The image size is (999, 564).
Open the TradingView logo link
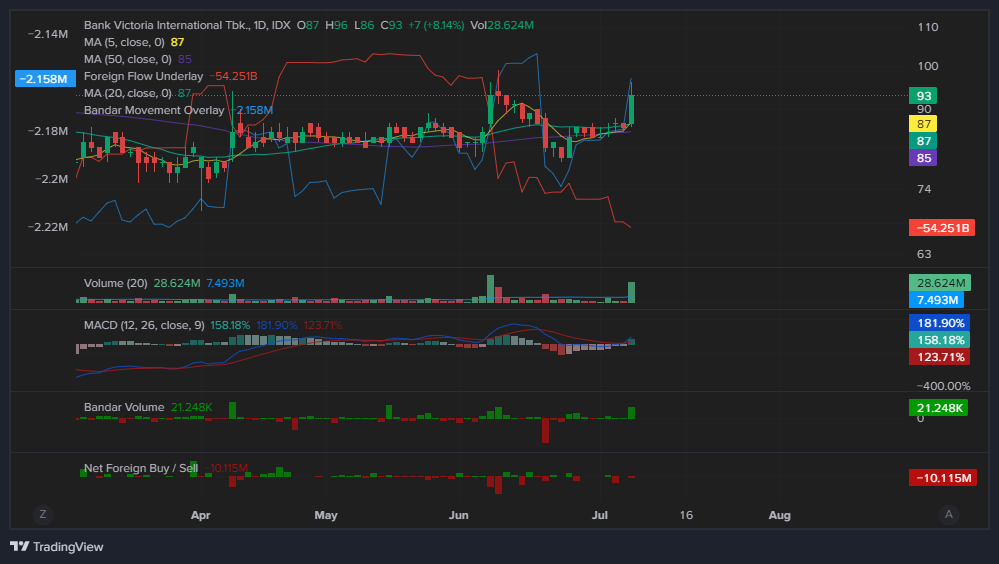pyautogui.click(x=57, y=547)
